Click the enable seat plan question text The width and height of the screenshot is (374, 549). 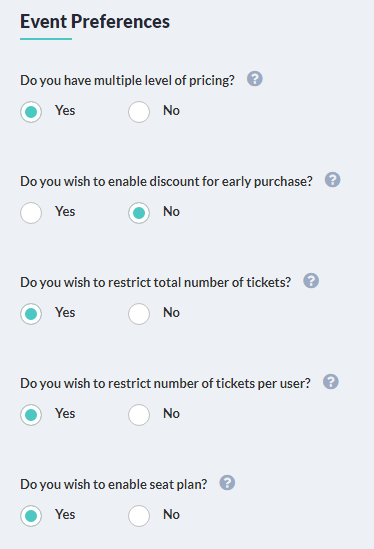113,484
